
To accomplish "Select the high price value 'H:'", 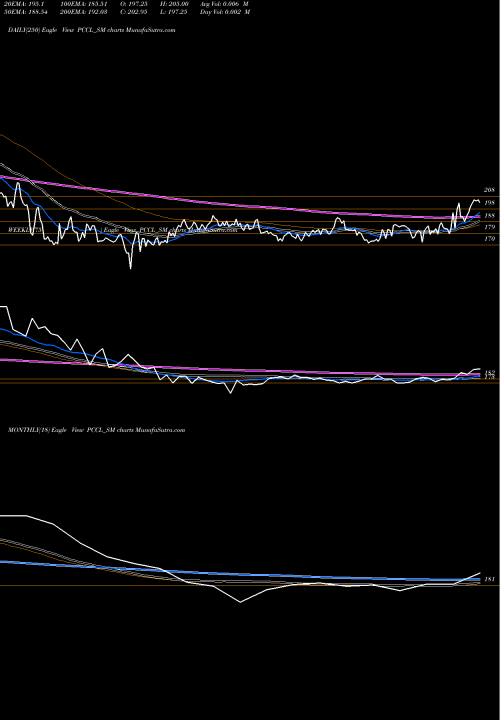I will point(174,4).
